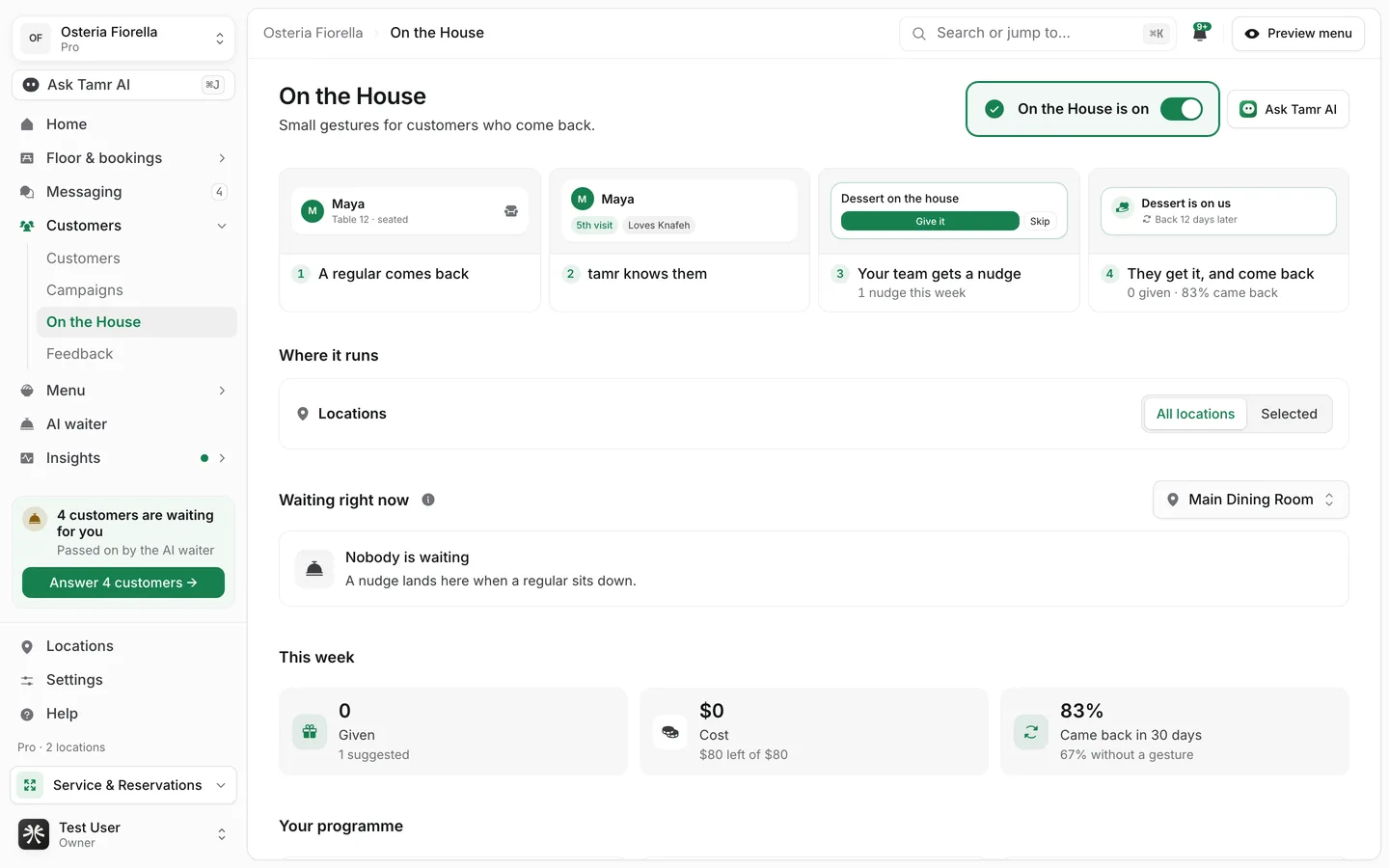1389x868 pixels.
Task: Open the Service & Reservations dropdown
Action: pos(123,785)
